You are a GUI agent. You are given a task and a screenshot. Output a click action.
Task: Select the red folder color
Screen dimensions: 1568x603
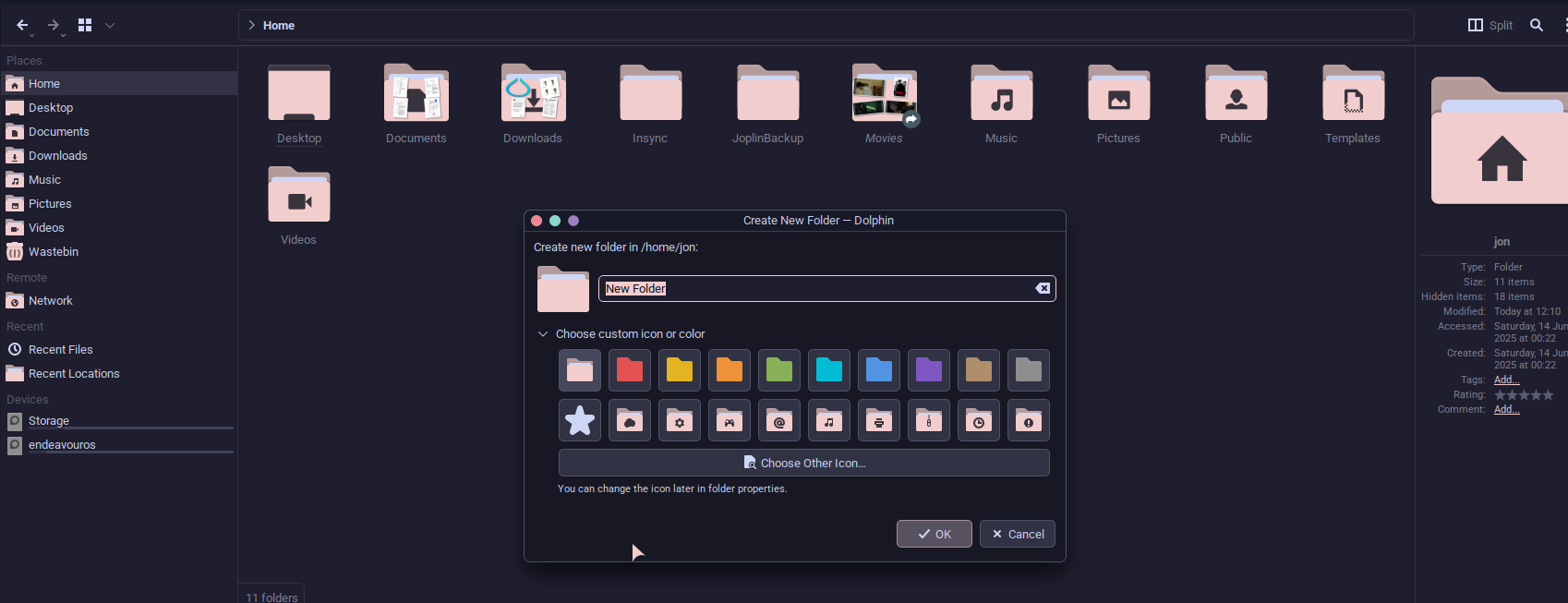[x=630, y=371]
